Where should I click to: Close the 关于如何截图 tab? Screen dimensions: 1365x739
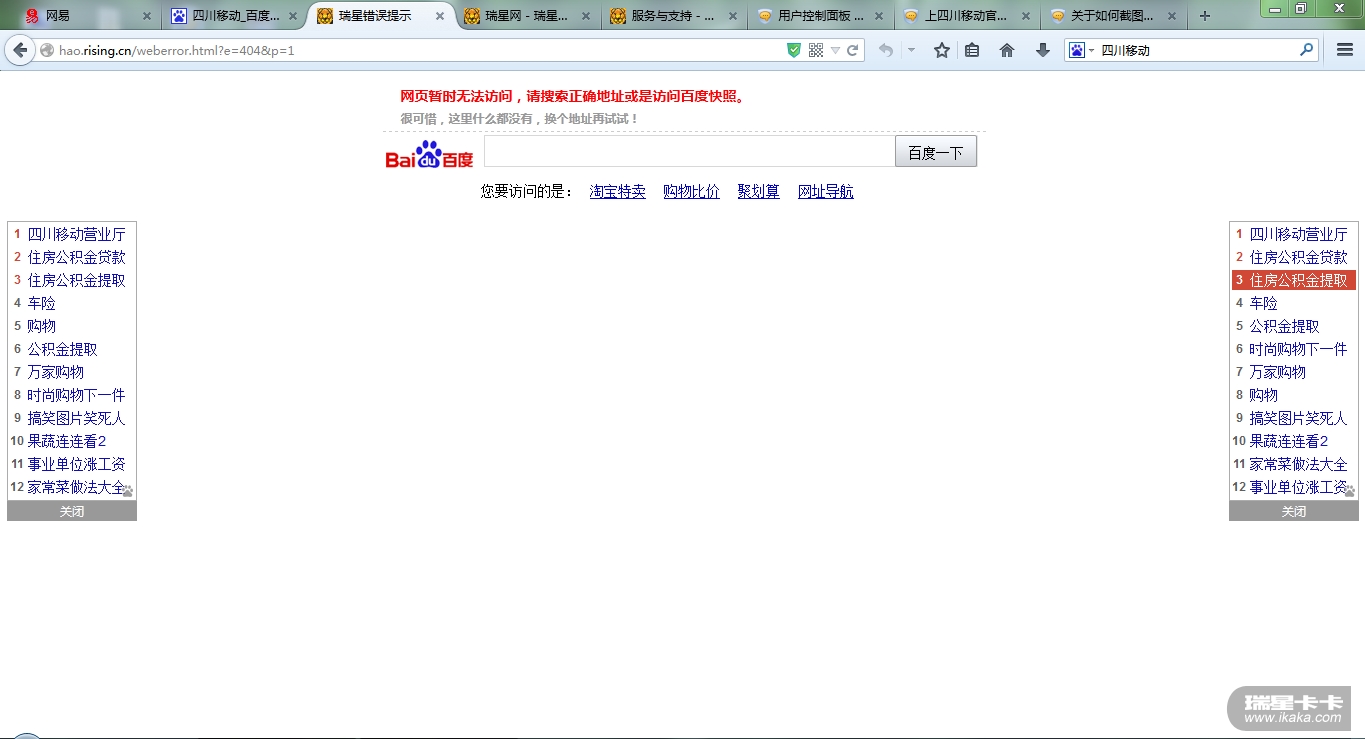(x=1170, y=16)
